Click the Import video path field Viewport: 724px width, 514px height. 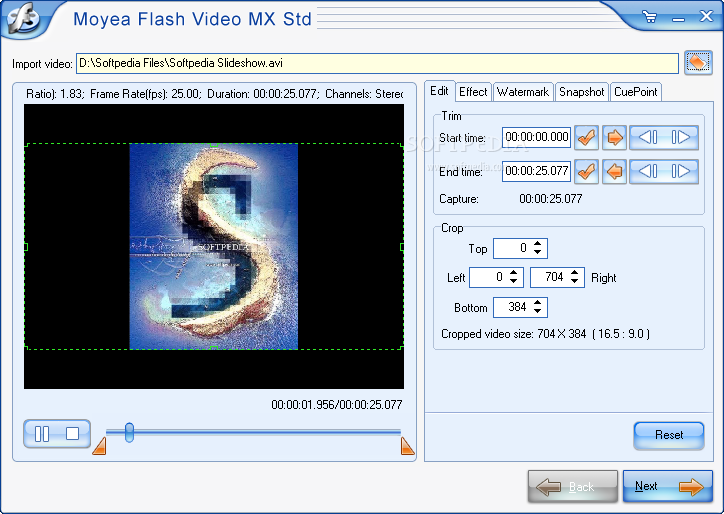[377, 63]
